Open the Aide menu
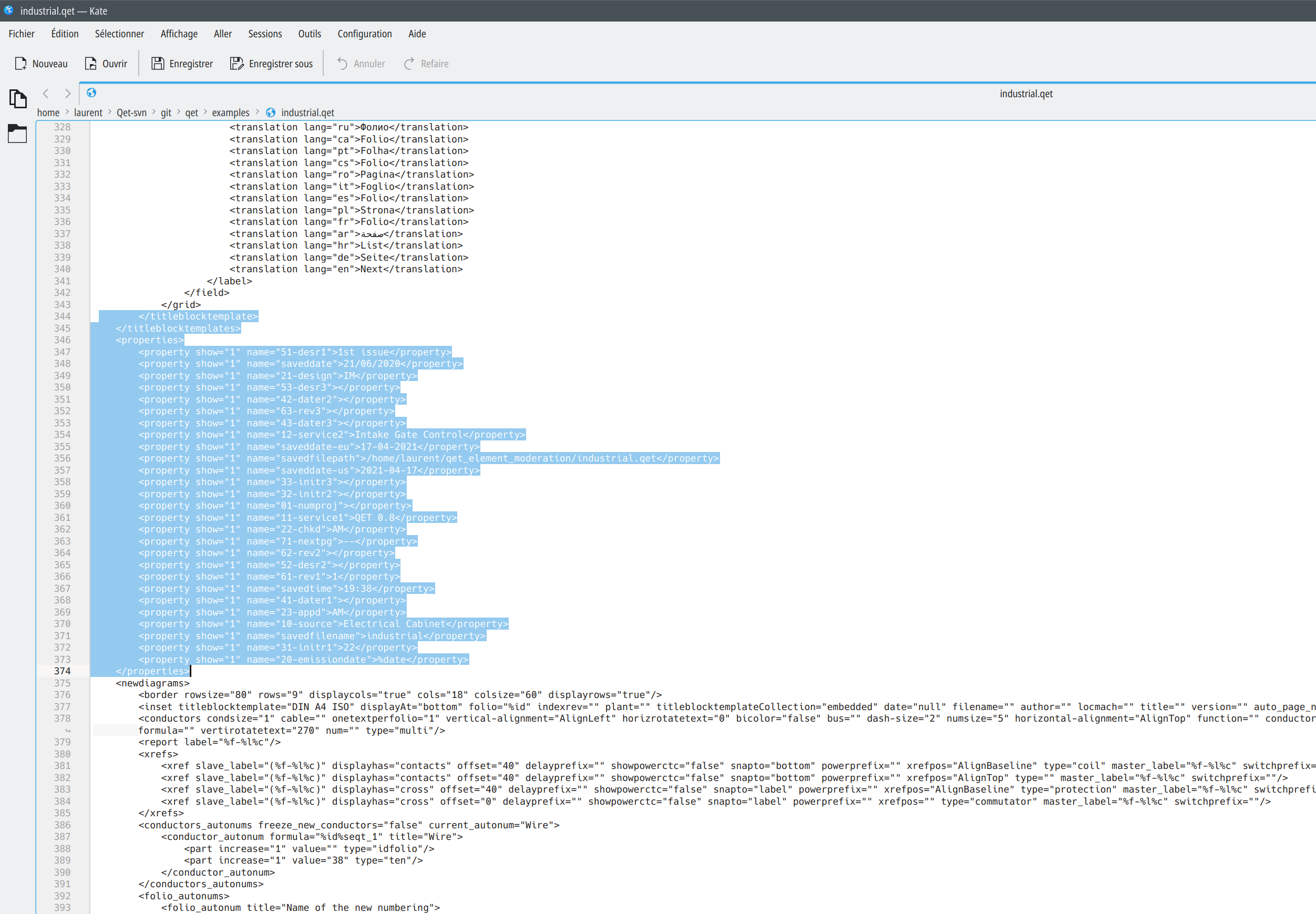 (417, 34)
